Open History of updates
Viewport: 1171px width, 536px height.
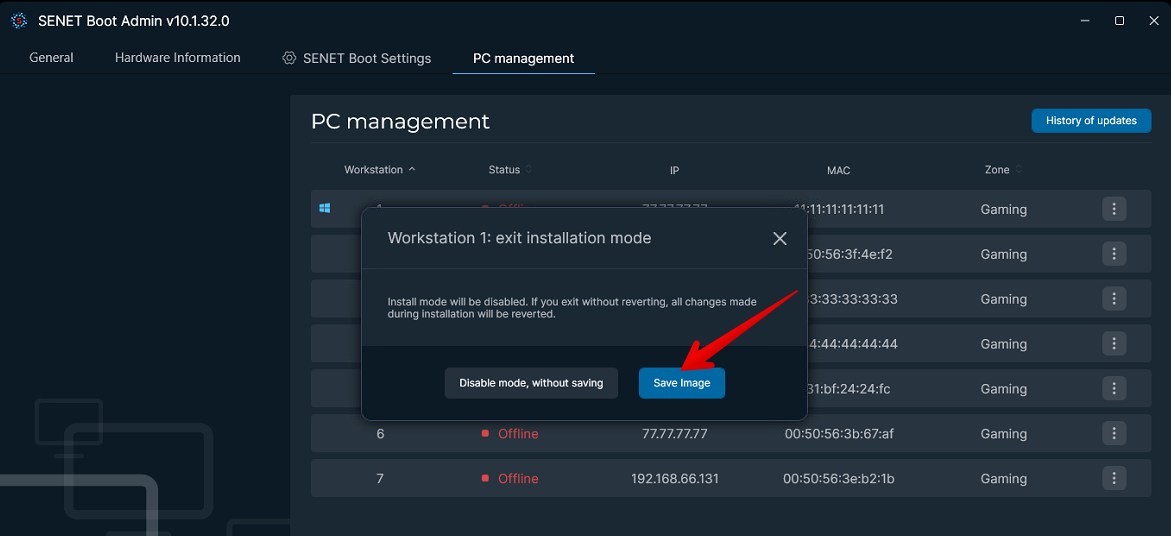(1091, 121)
